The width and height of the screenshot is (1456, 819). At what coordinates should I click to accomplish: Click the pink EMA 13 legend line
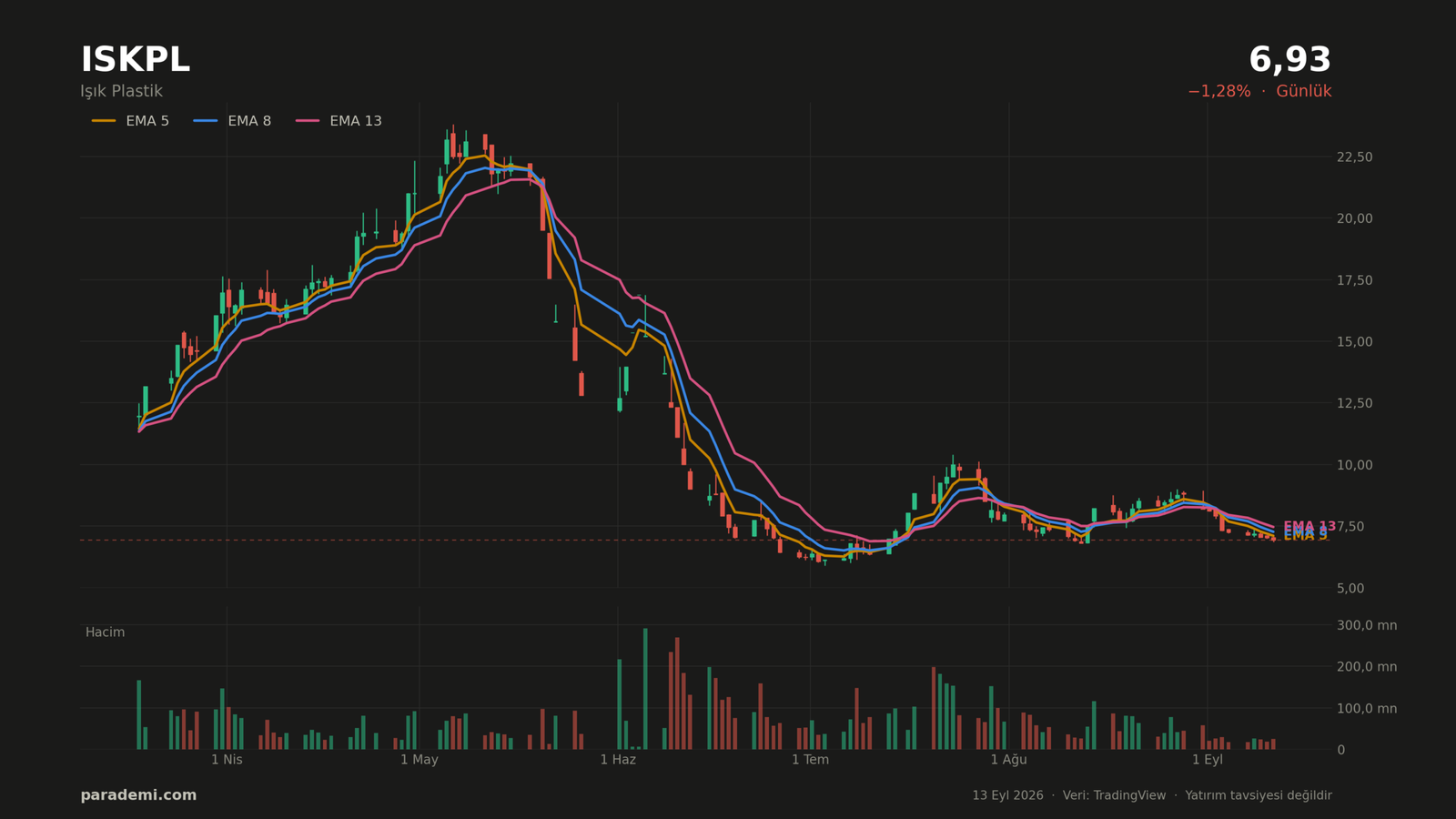point(308,121)
